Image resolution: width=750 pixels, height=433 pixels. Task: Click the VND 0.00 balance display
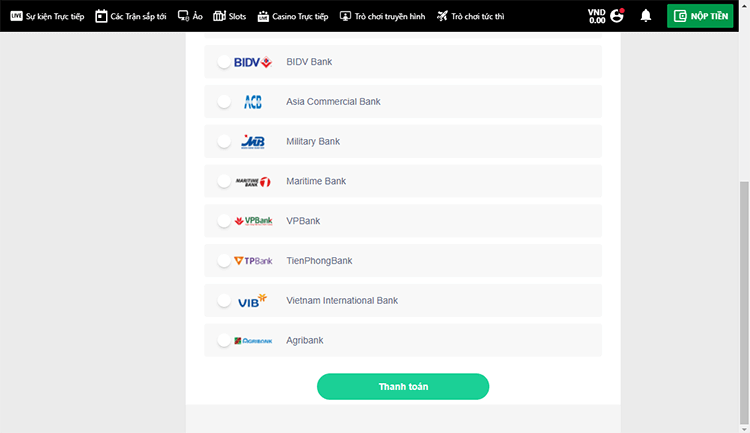click(x=596, y=16)
